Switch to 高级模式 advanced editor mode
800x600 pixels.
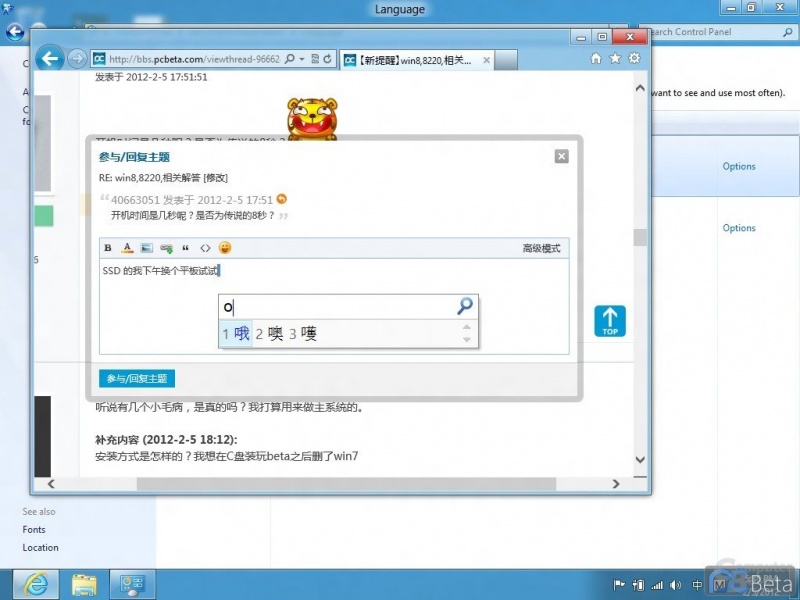[541, 248]
